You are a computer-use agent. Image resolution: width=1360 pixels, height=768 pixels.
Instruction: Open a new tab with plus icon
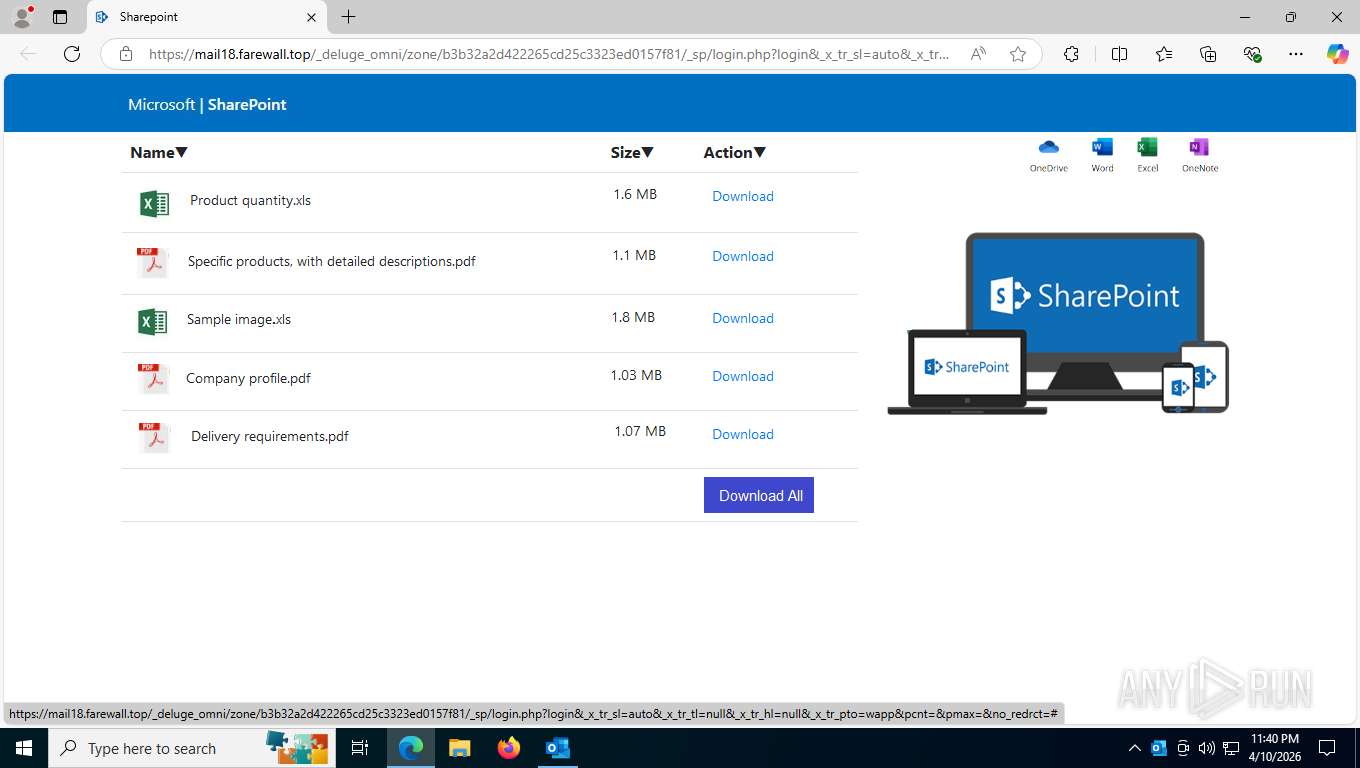[x=348, y=17]
